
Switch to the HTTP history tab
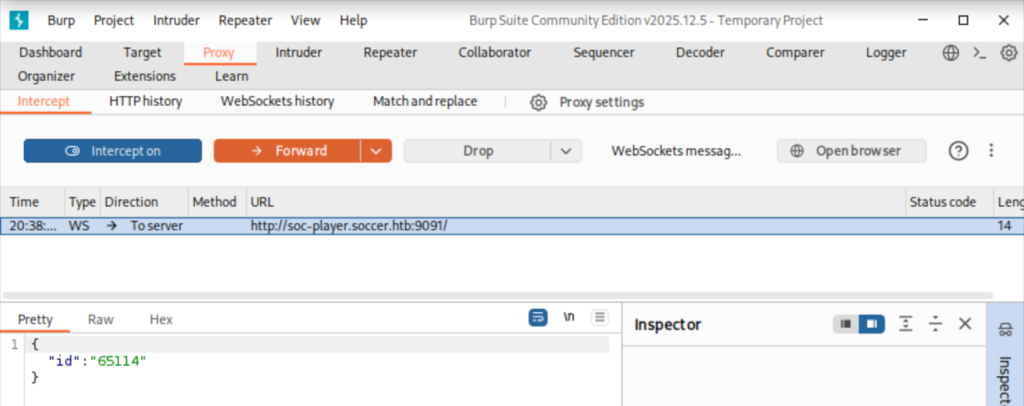click(x=145, y=102)
